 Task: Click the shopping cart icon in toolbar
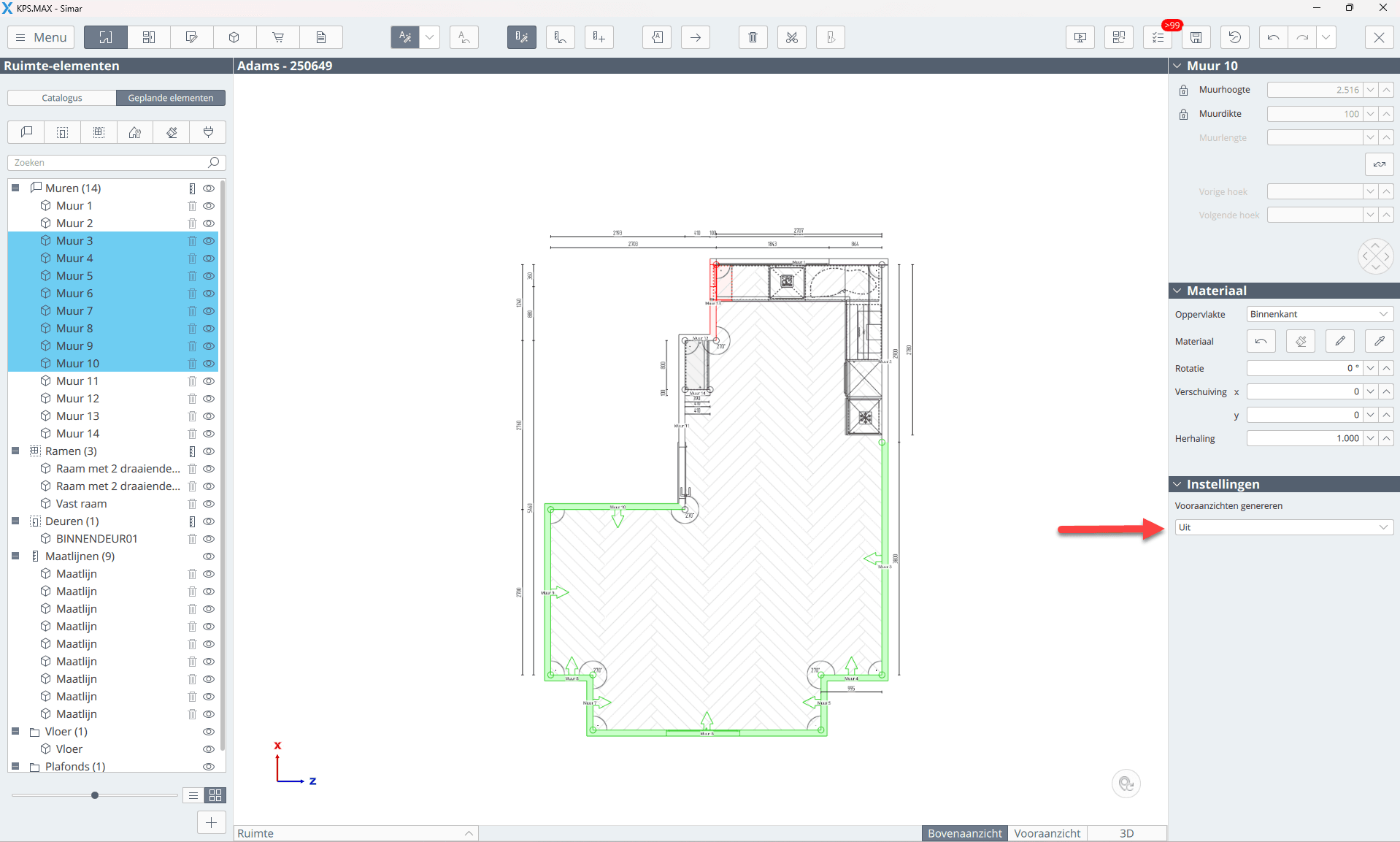278,37
